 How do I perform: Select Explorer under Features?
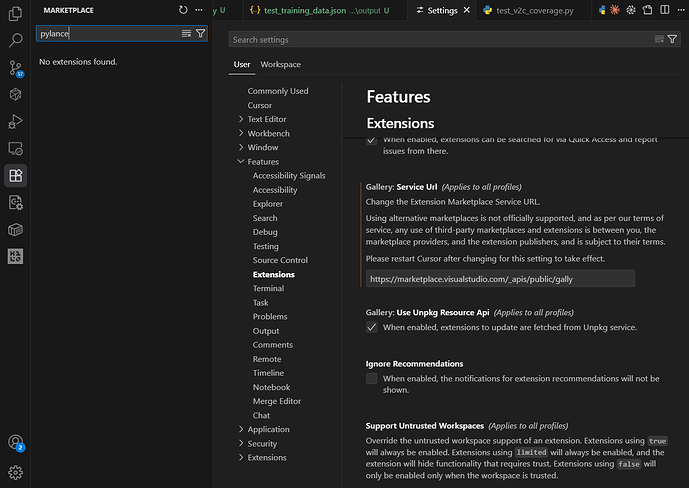[268, 204]
